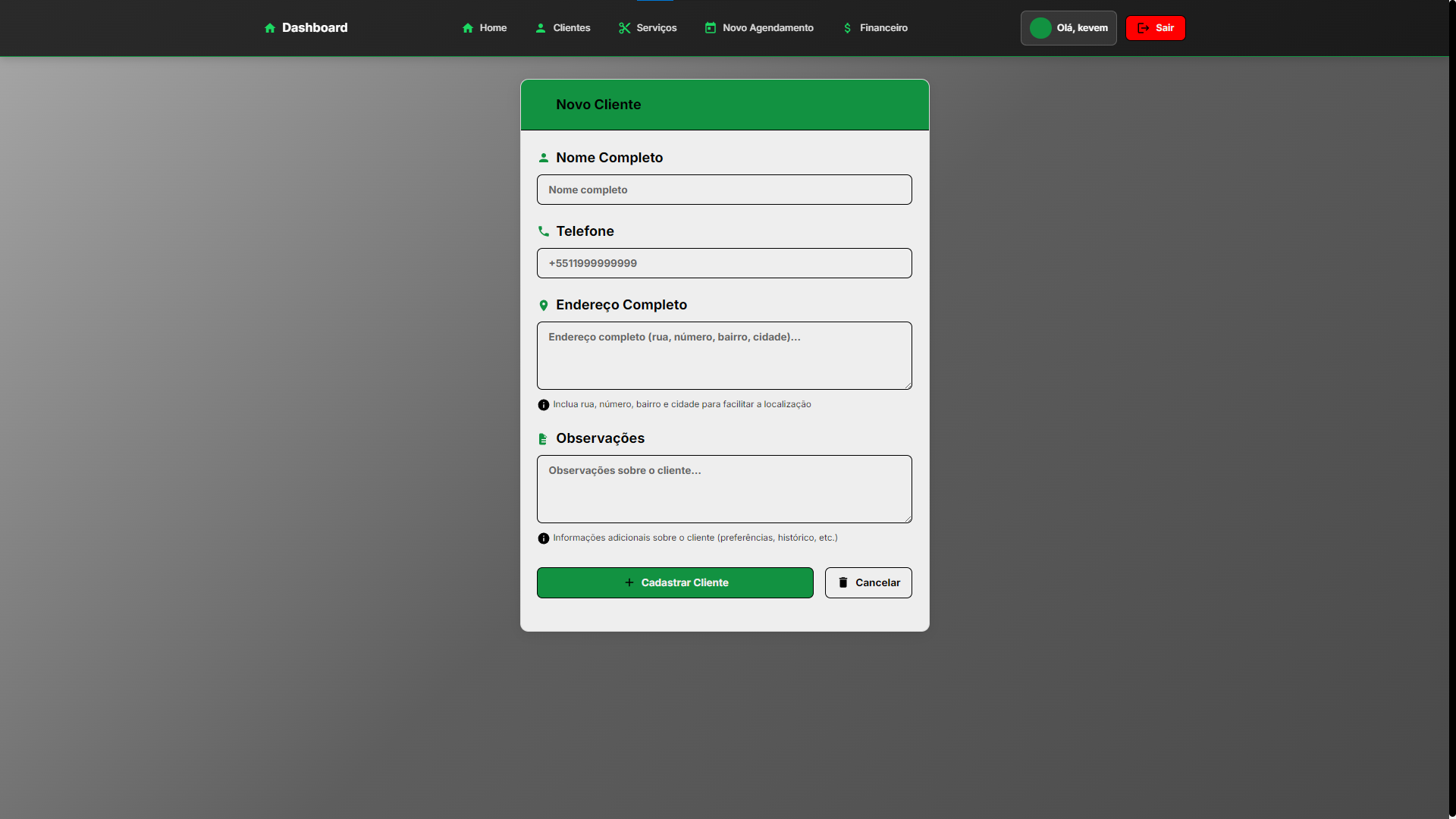Click the info icon under Observações field
1456x819 pixels.
pyautogui.click(x=543, y=538)
